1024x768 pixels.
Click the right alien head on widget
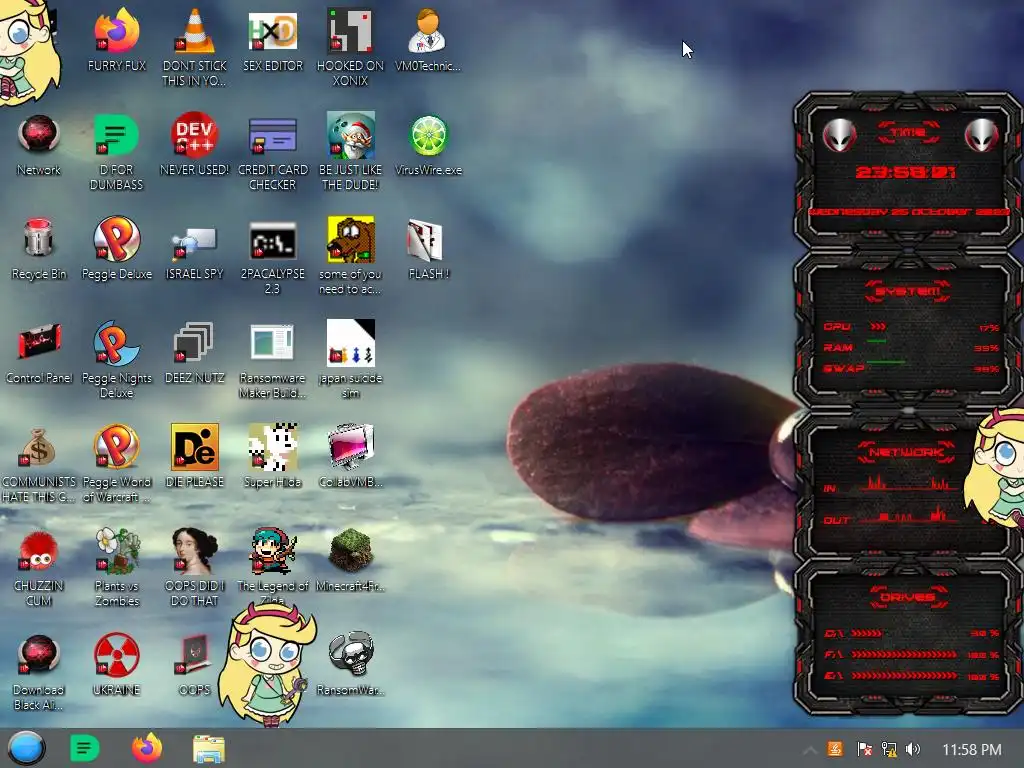pyautogui.click(x=981, y=135)
